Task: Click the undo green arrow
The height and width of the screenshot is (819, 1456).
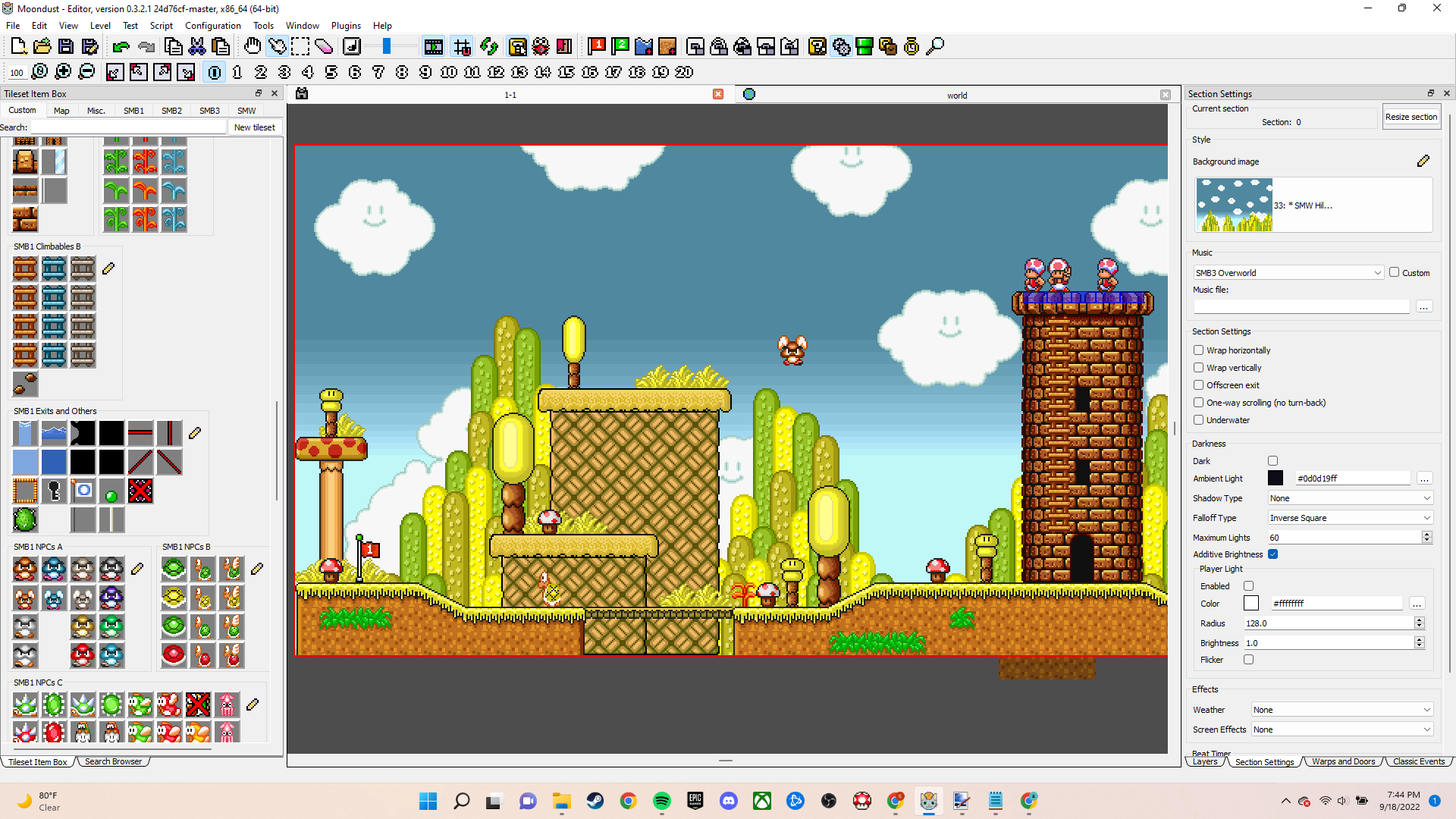Action: coord(121,47)
